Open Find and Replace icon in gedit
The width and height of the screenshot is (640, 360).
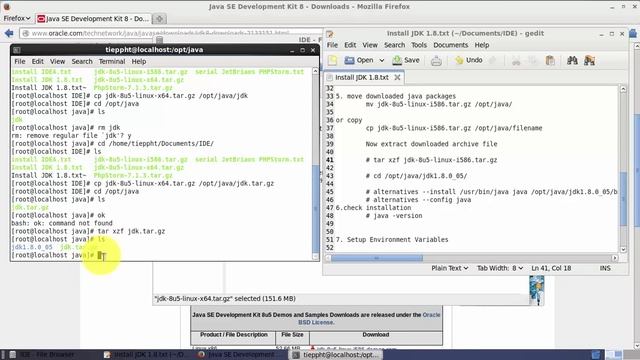589,61
